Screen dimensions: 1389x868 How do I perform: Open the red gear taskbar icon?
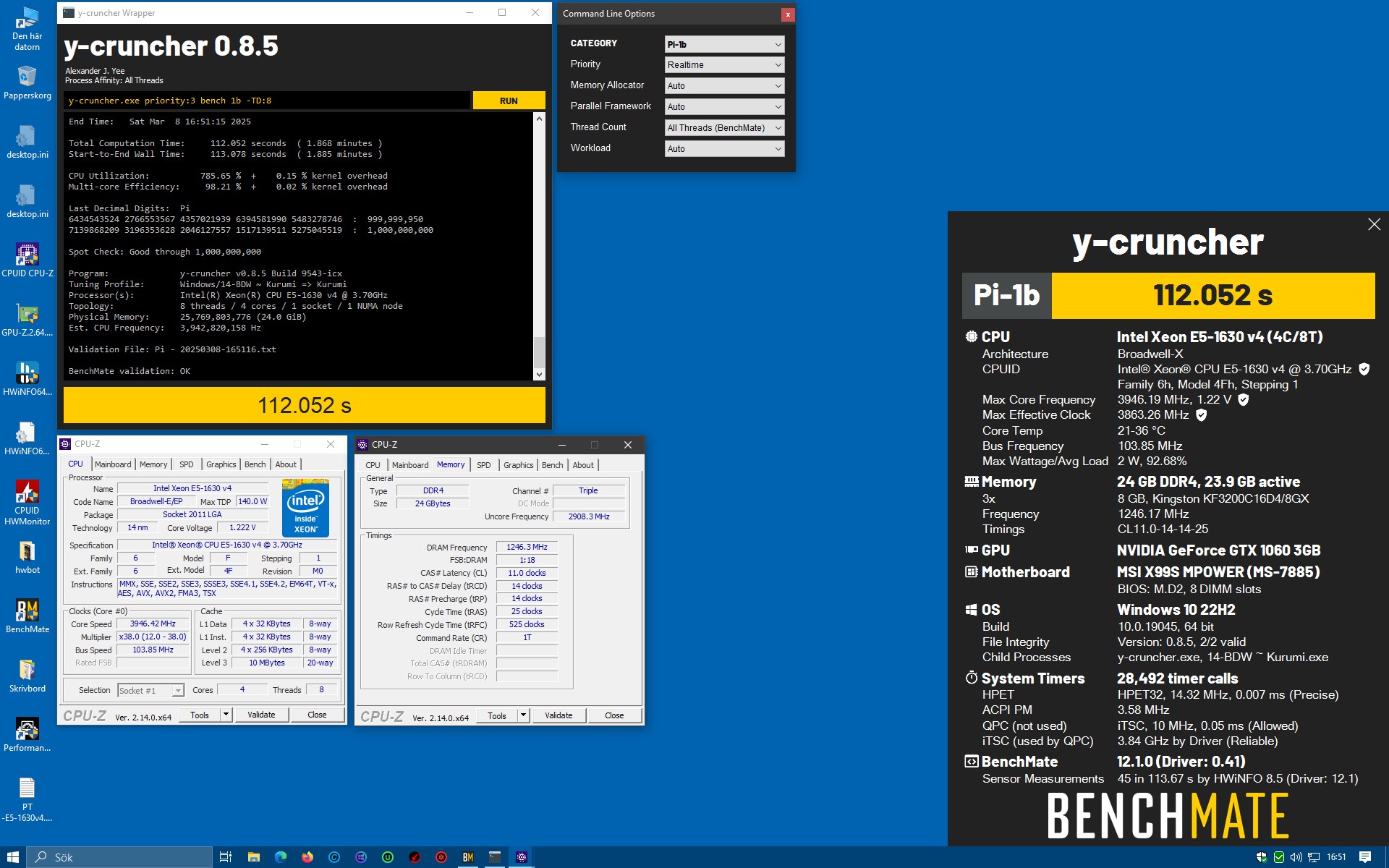click(x=441, y=857)
